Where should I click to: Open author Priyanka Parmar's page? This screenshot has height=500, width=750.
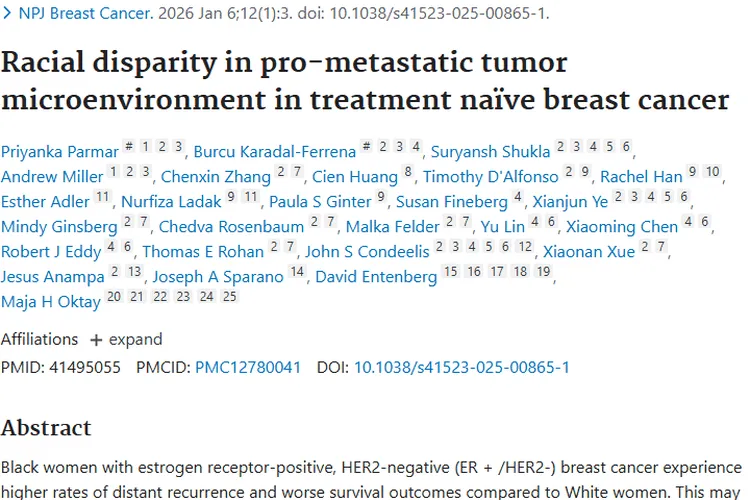(x=58, y=152)
